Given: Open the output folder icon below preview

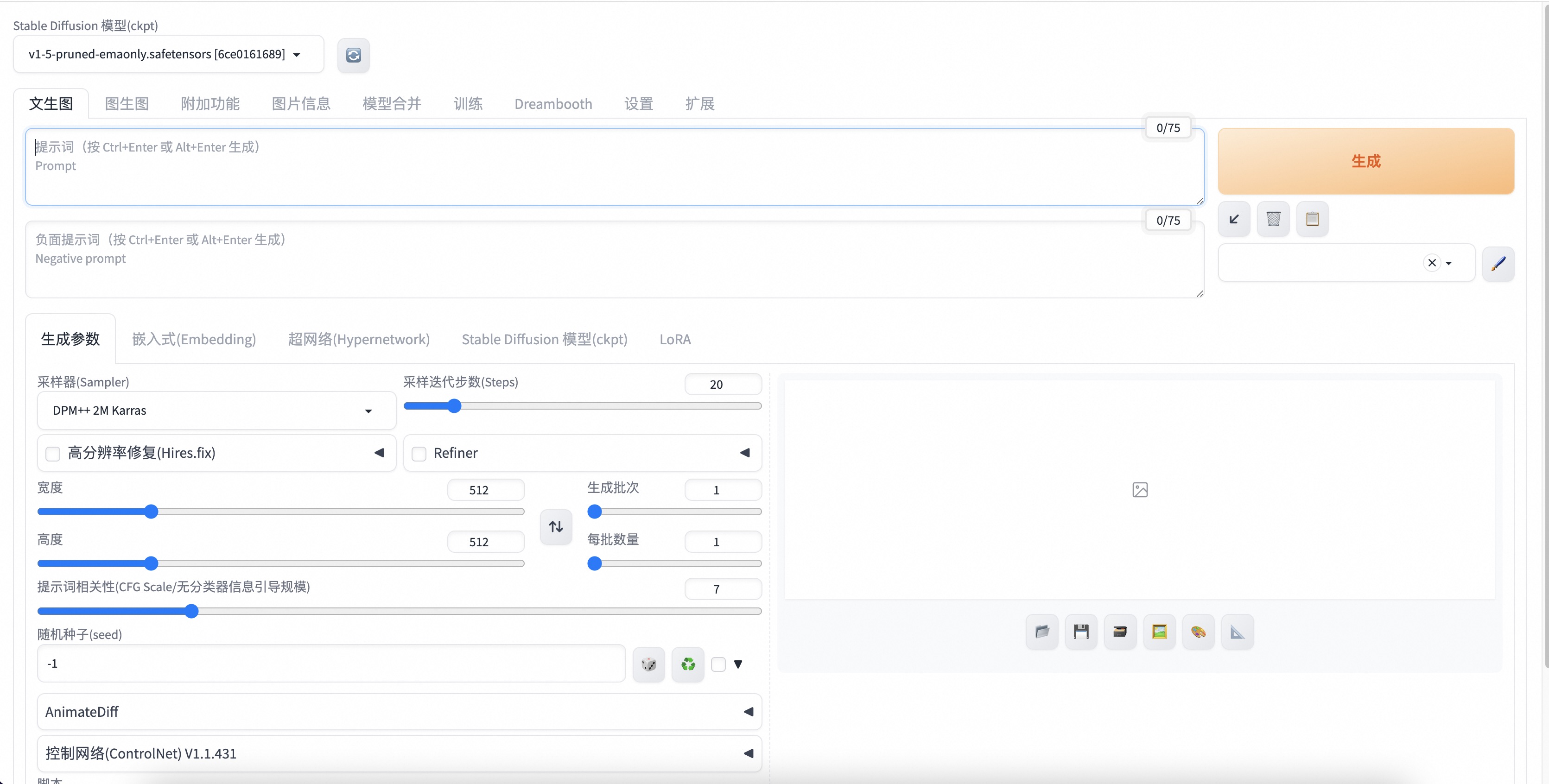Looking at the screenshot, I should click(x=1041, y=632).
